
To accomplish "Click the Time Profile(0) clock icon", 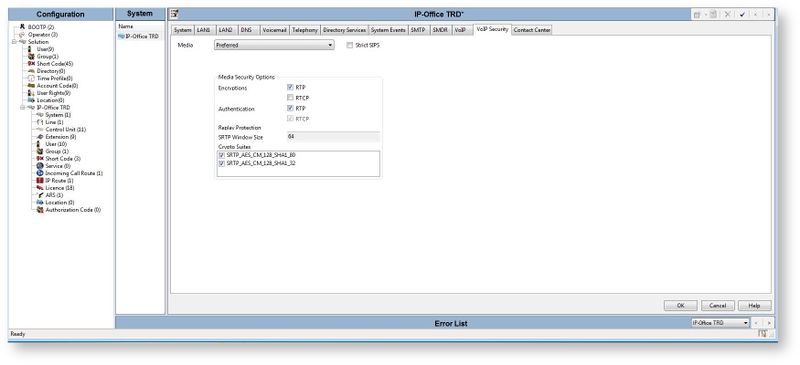I will pyautogui.click(x=31, y=78).
